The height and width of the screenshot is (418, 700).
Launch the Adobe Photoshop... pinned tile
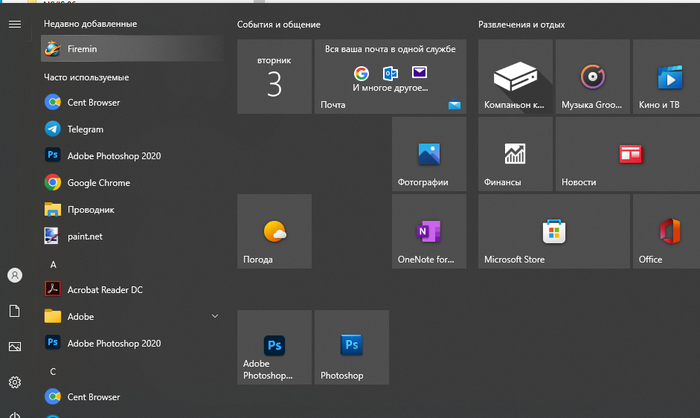(274, 347)
